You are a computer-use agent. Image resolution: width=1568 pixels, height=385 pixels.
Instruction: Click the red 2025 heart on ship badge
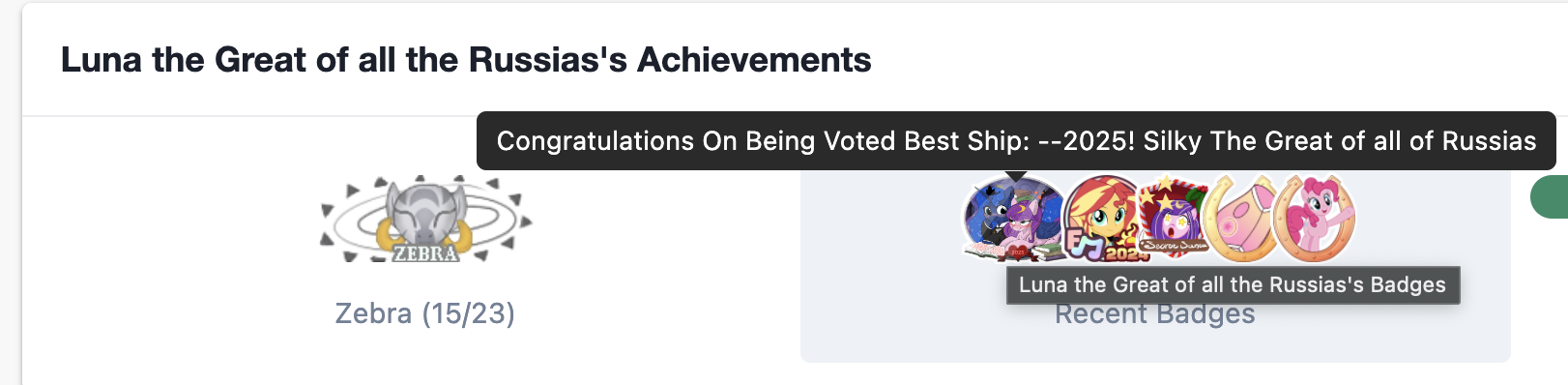1017,252
